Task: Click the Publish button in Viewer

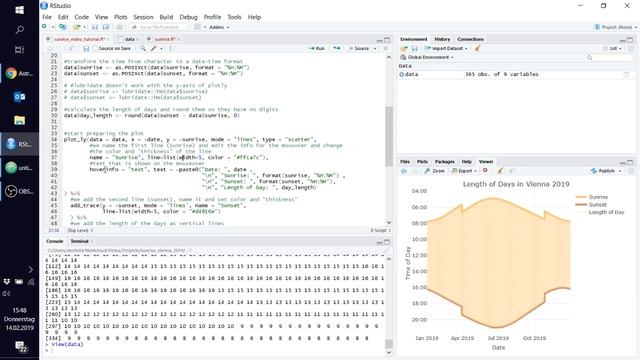Action: pos(603,171)
